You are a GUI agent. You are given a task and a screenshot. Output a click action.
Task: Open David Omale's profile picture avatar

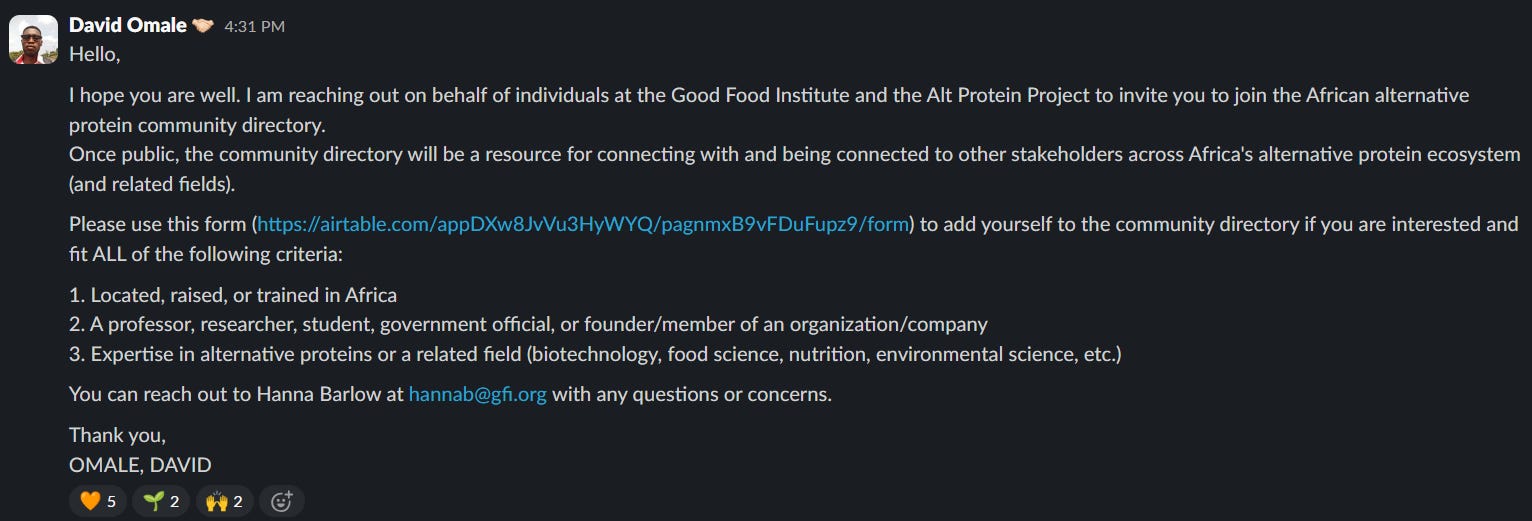(x=33, y=39)
